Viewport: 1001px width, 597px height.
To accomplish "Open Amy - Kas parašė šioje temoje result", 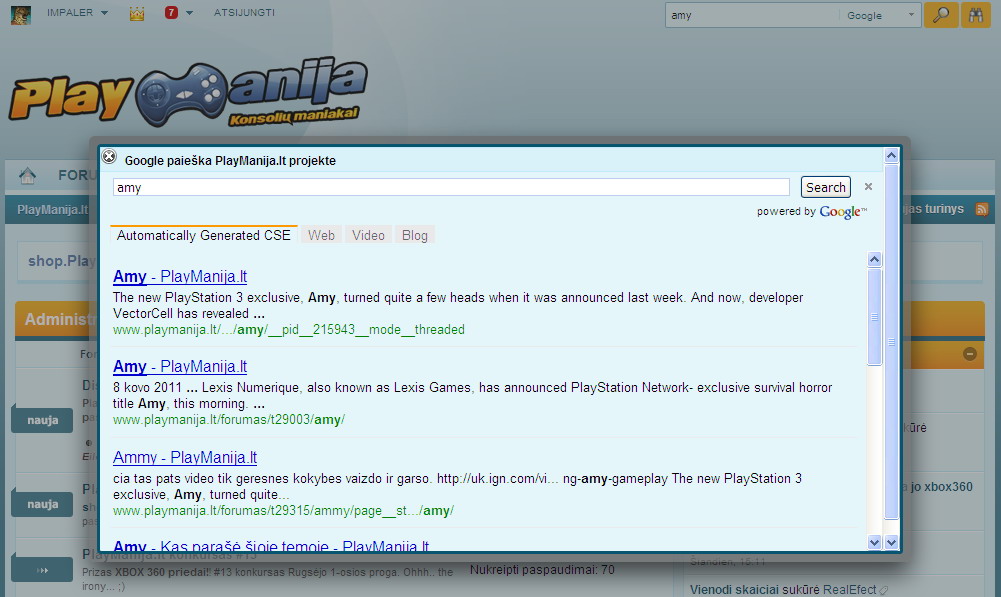I will pos(271,546).
